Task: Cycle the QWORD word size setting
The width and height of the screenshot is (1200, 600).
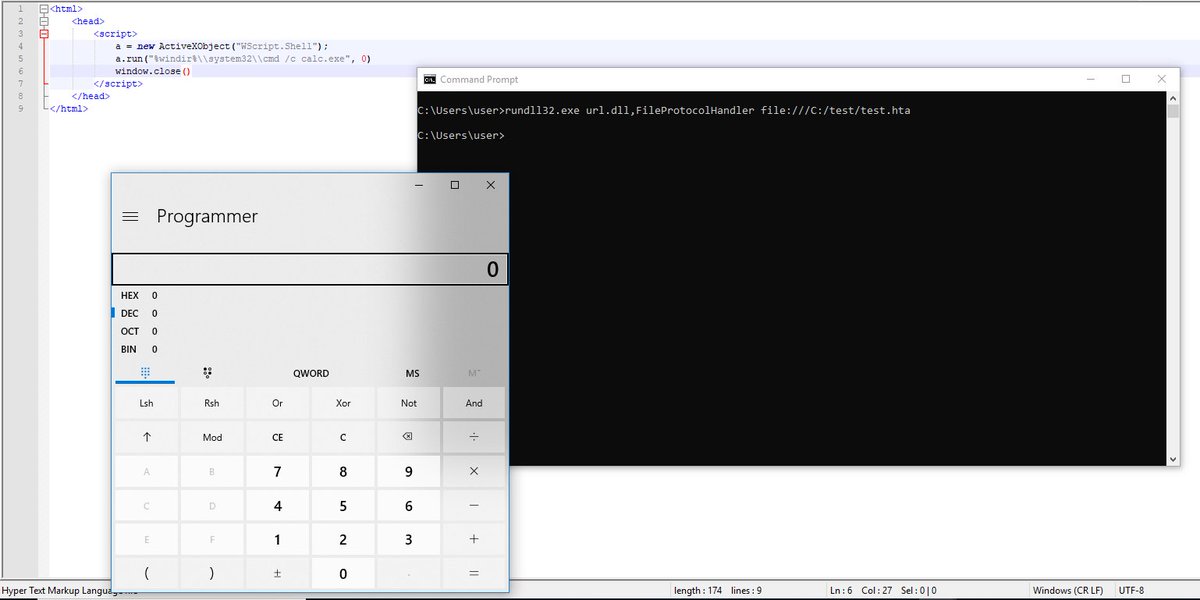Action: [x=311, y=373]
